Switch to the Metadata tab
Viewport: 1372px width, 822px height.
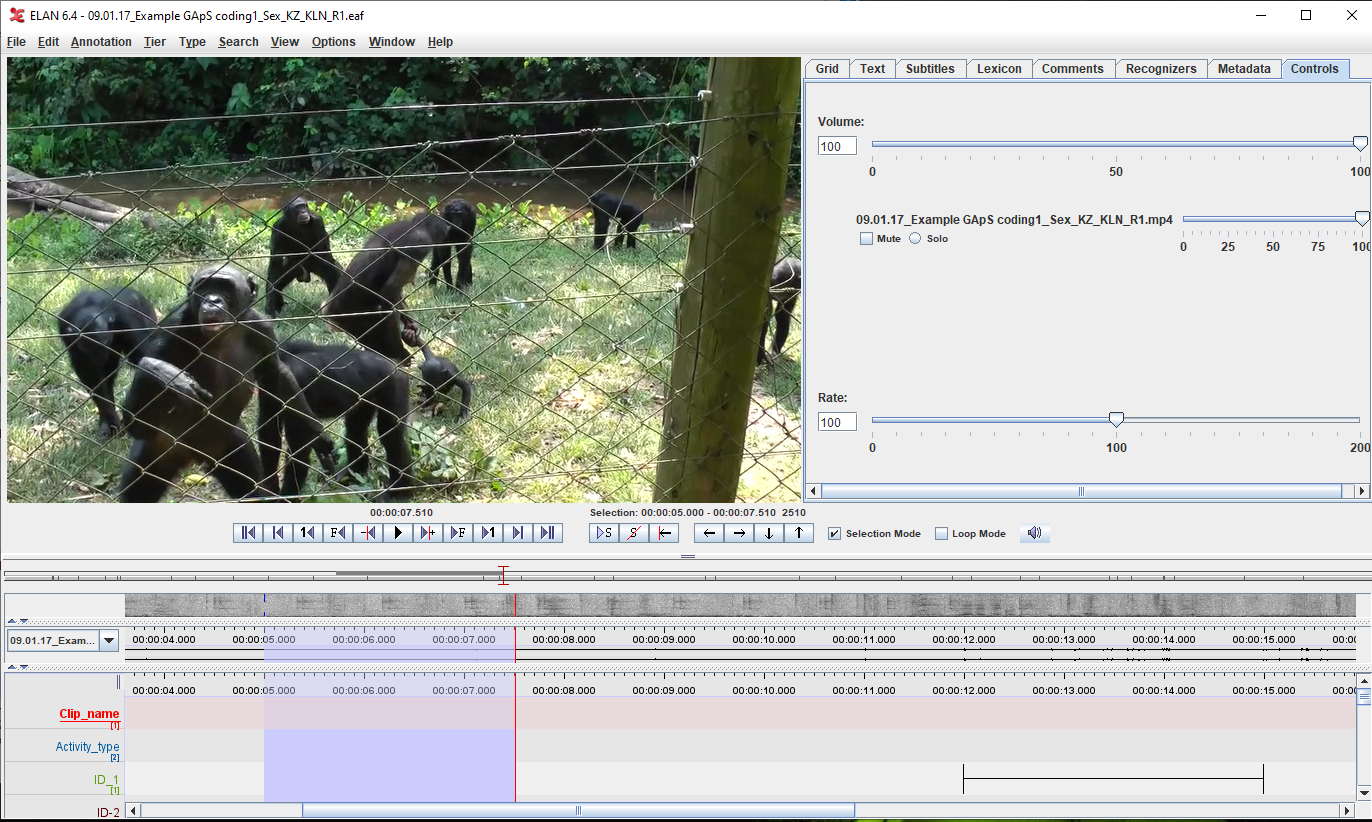pyautogui.click(x=1244, y=69)
